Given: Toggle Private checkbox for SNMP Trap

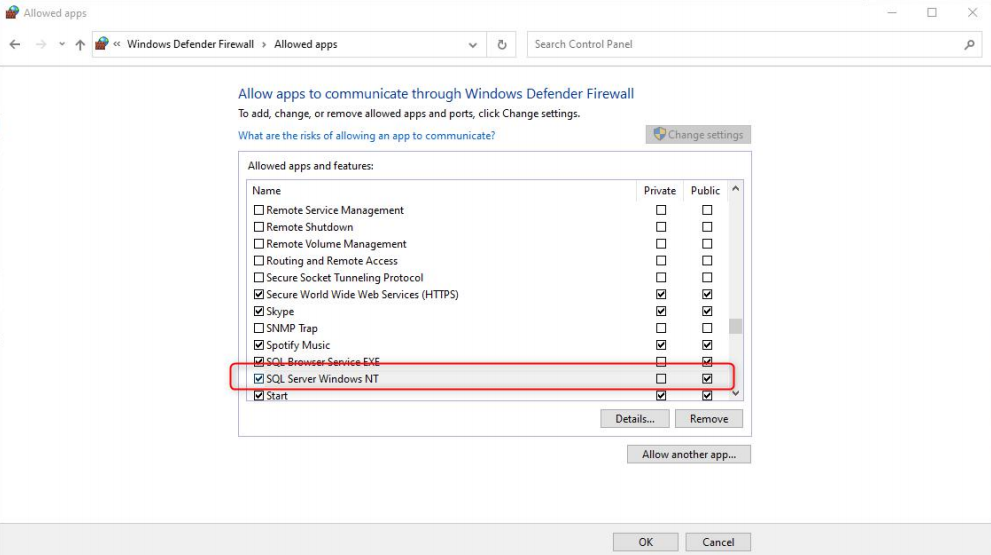Looking at the screenshot, I should click(661, 328).
